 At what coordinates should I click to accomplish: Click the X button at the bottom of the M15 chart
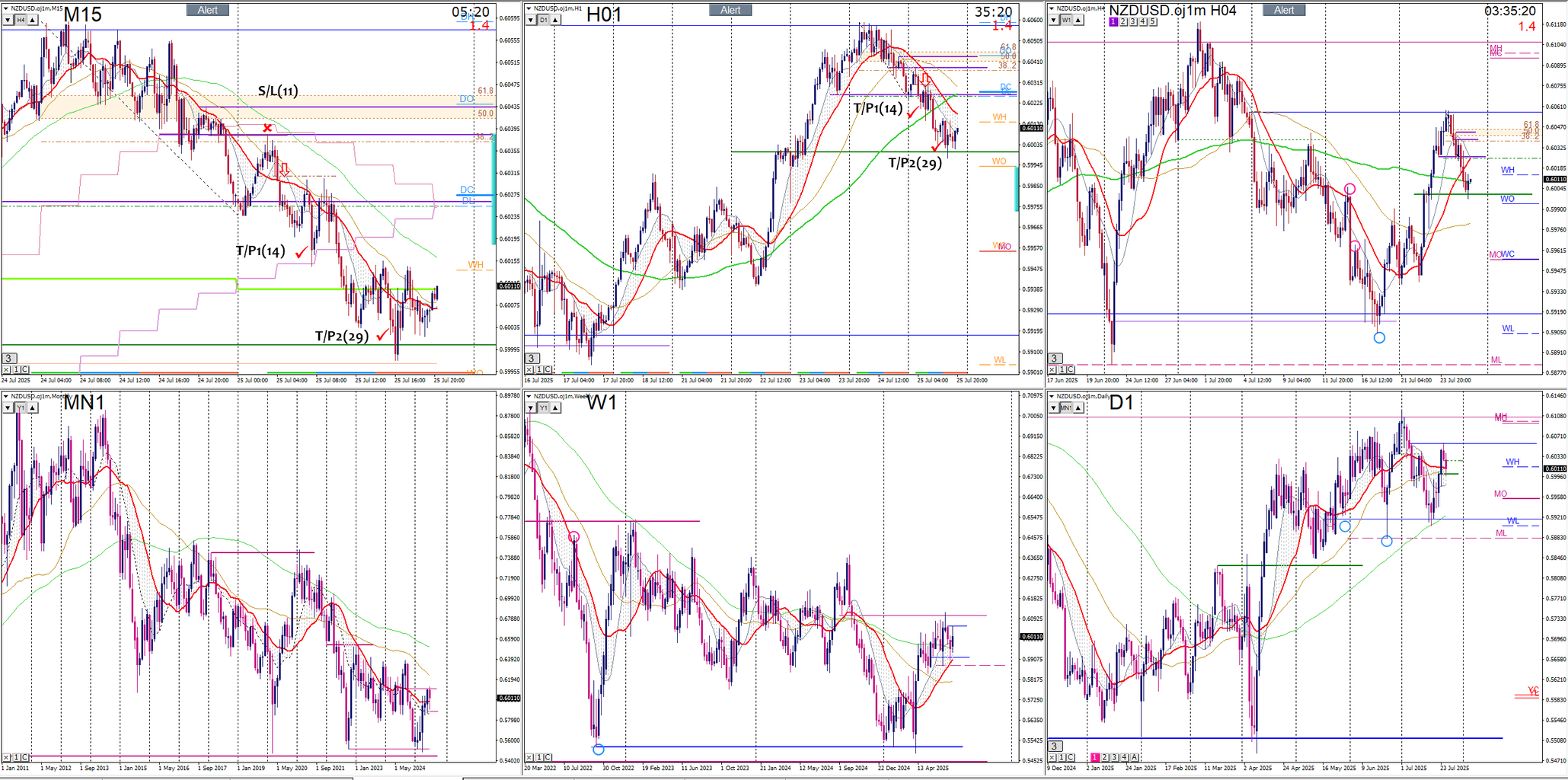7,369
